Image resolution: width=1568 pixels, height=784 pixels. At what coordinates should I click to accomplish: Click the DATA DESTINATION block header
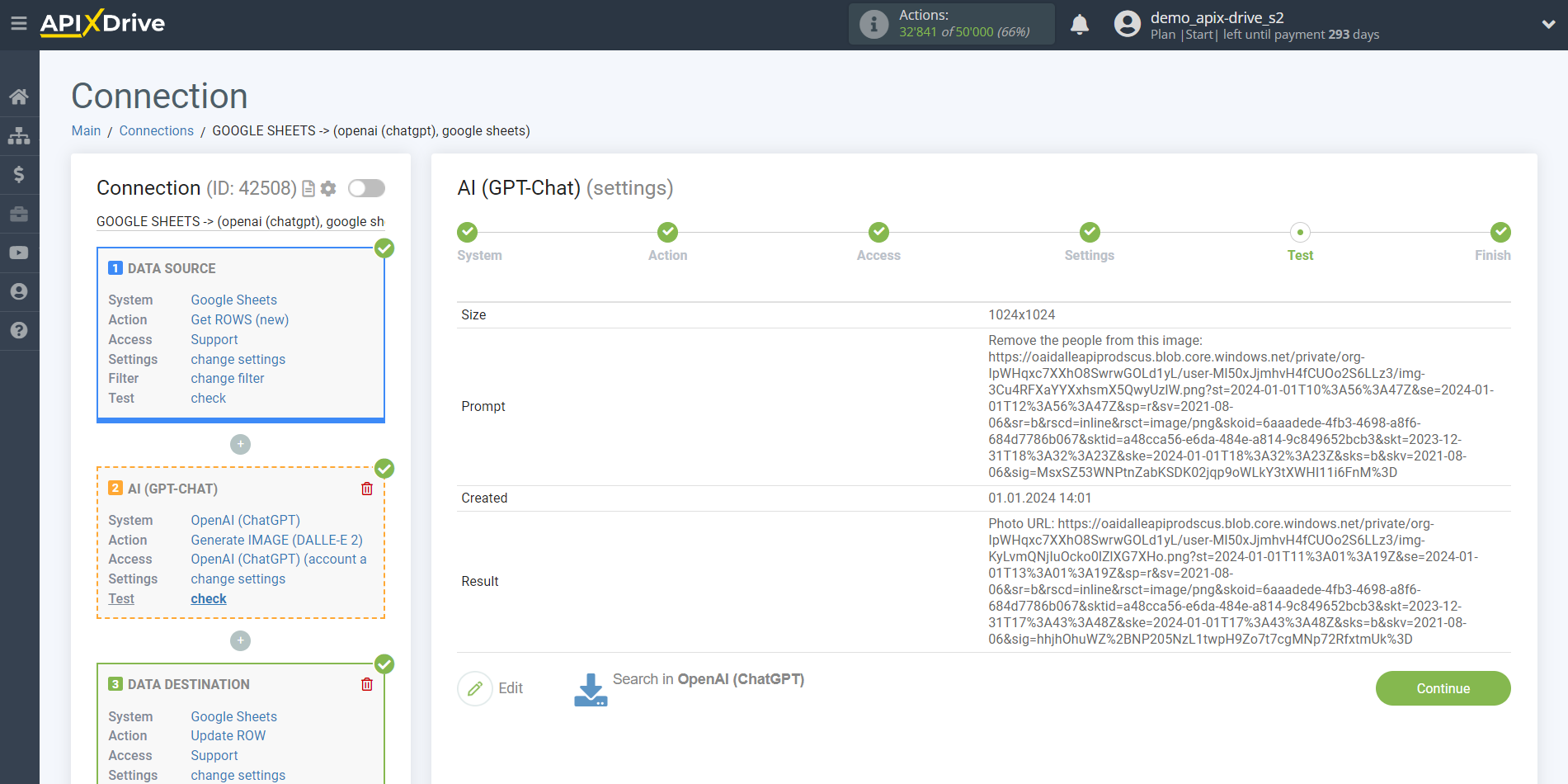tap(188, 684)
